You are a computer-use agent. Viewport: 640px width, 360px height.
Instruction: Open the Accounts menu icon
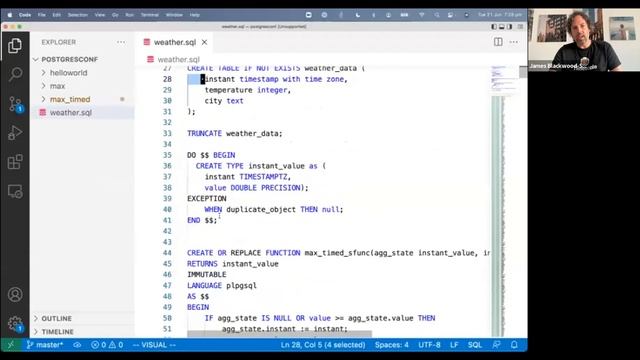tap(15, 294)
